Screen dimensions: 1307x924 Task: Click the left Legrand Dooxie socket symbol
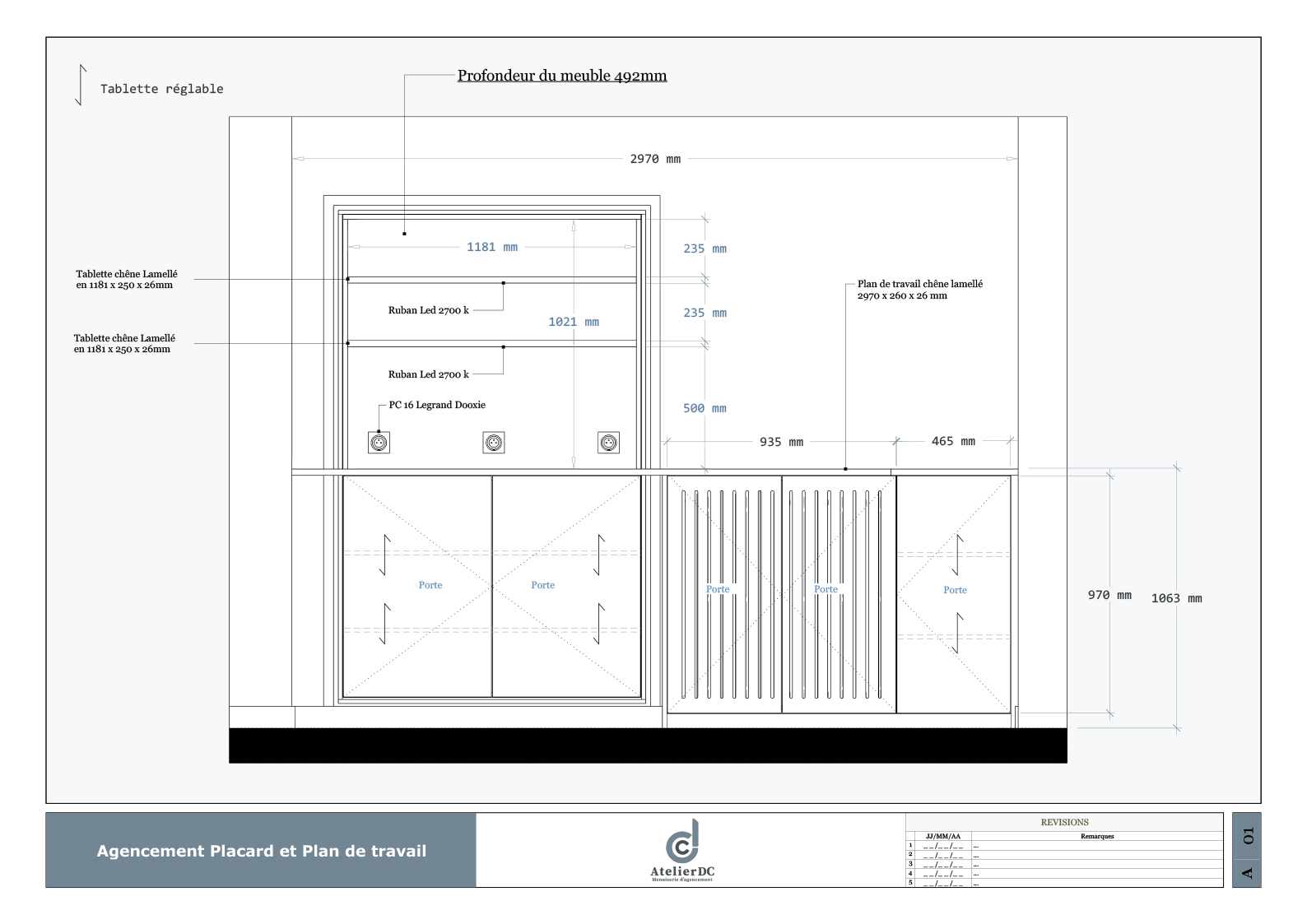click(379, 443)
